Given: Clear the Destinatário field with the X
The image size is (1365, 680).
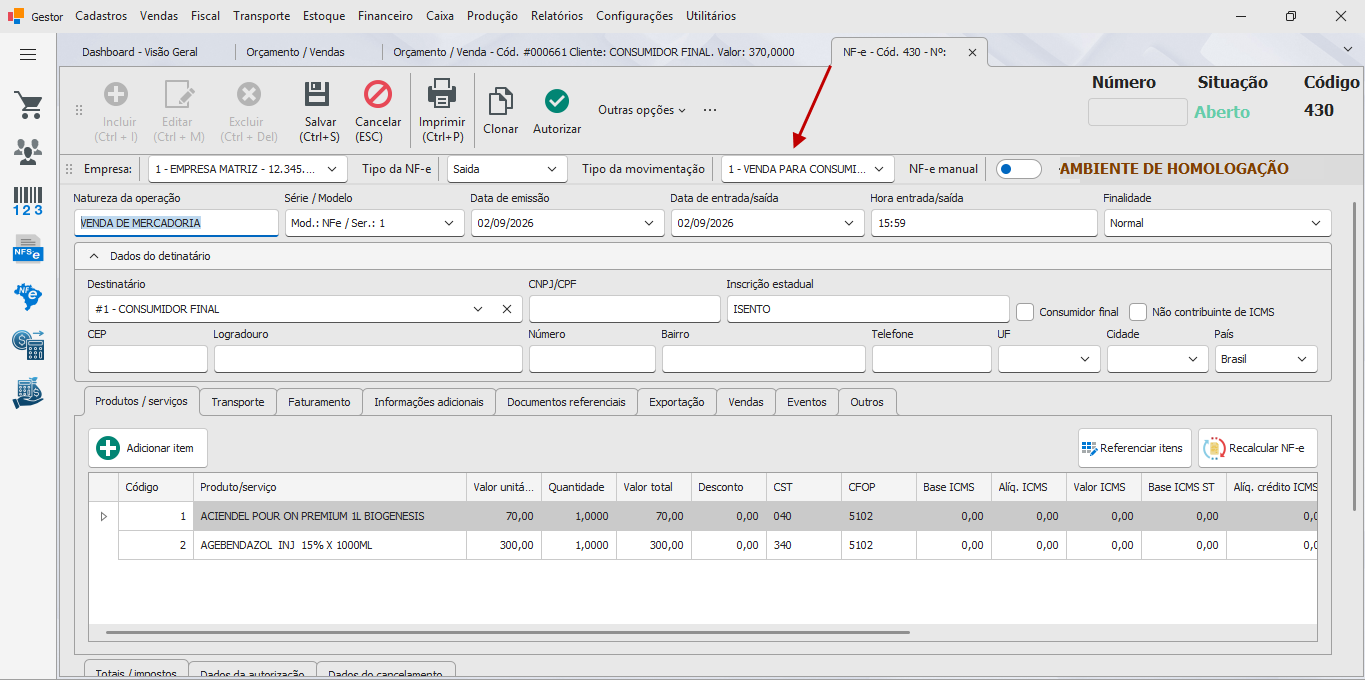Looking at the screenshot, I should 507,309.
